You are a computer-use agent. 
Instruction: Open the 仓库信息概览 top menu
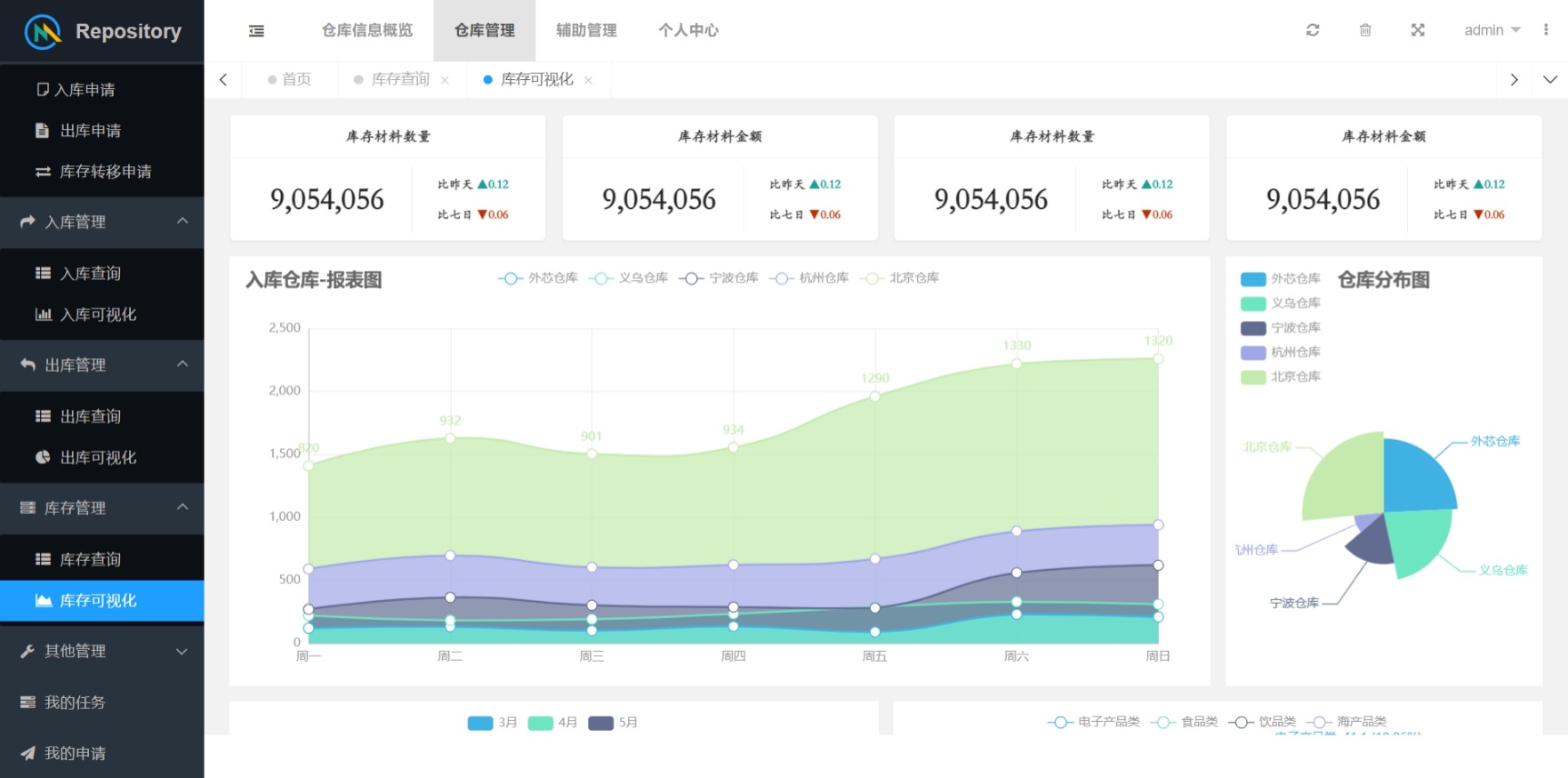click(x=367, y=30)
